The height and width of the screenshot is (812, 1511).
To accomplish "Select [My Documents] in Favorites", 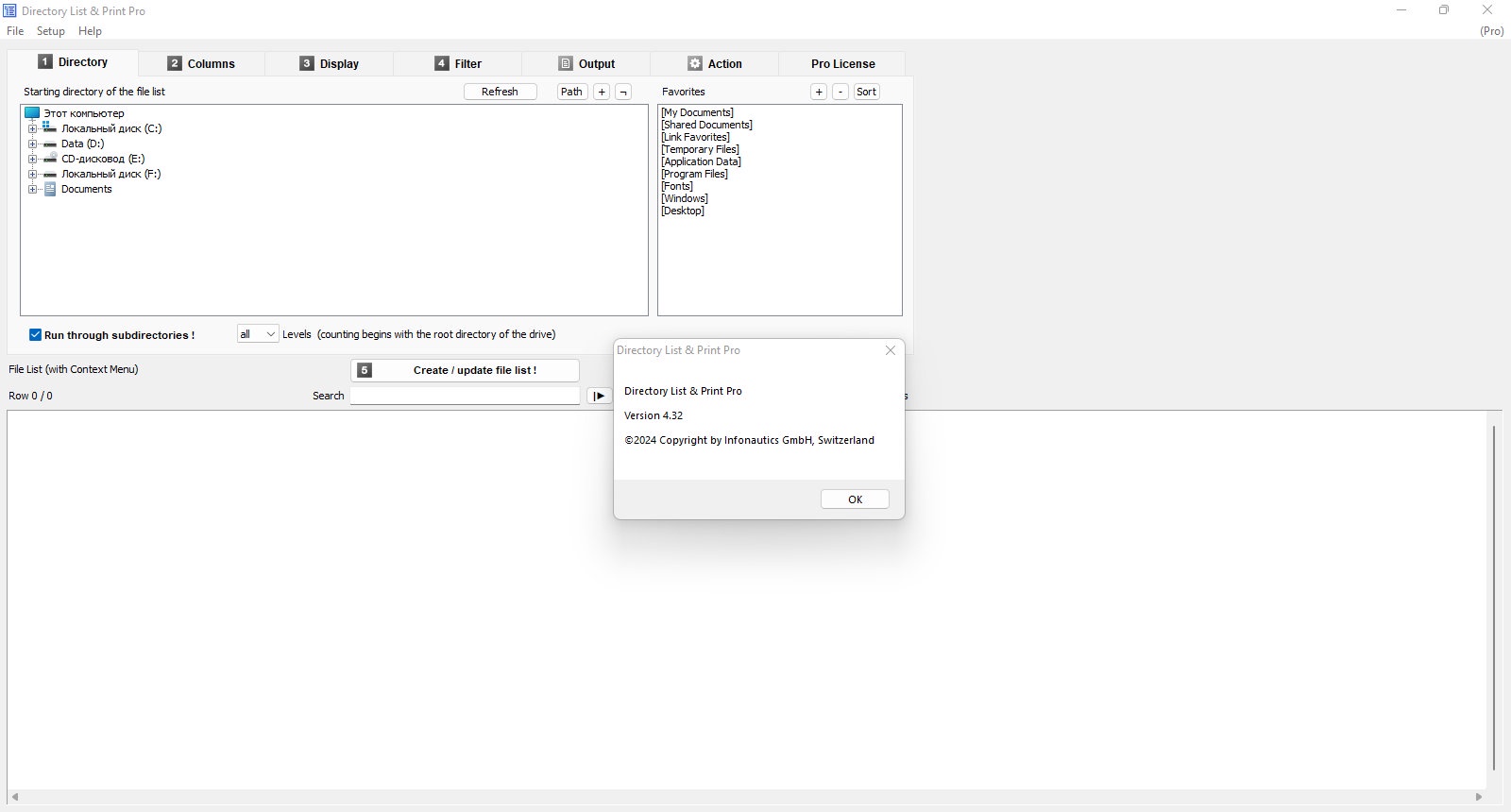I will coord(697,112).
